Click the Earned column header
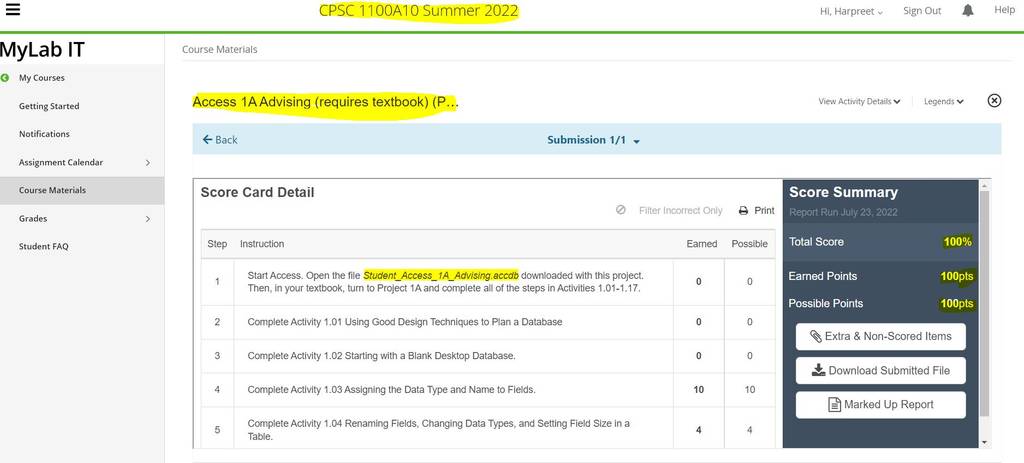Image resolution: width=1024 pixels, height=463 pixels. 701,244
